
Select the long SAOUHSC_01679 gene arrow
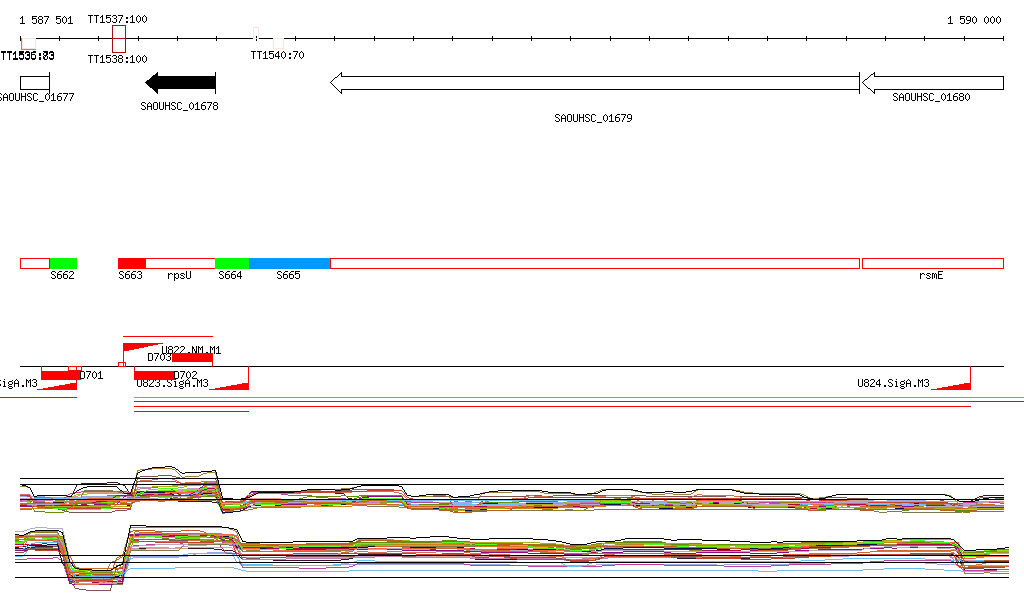[x=595, y=83]
